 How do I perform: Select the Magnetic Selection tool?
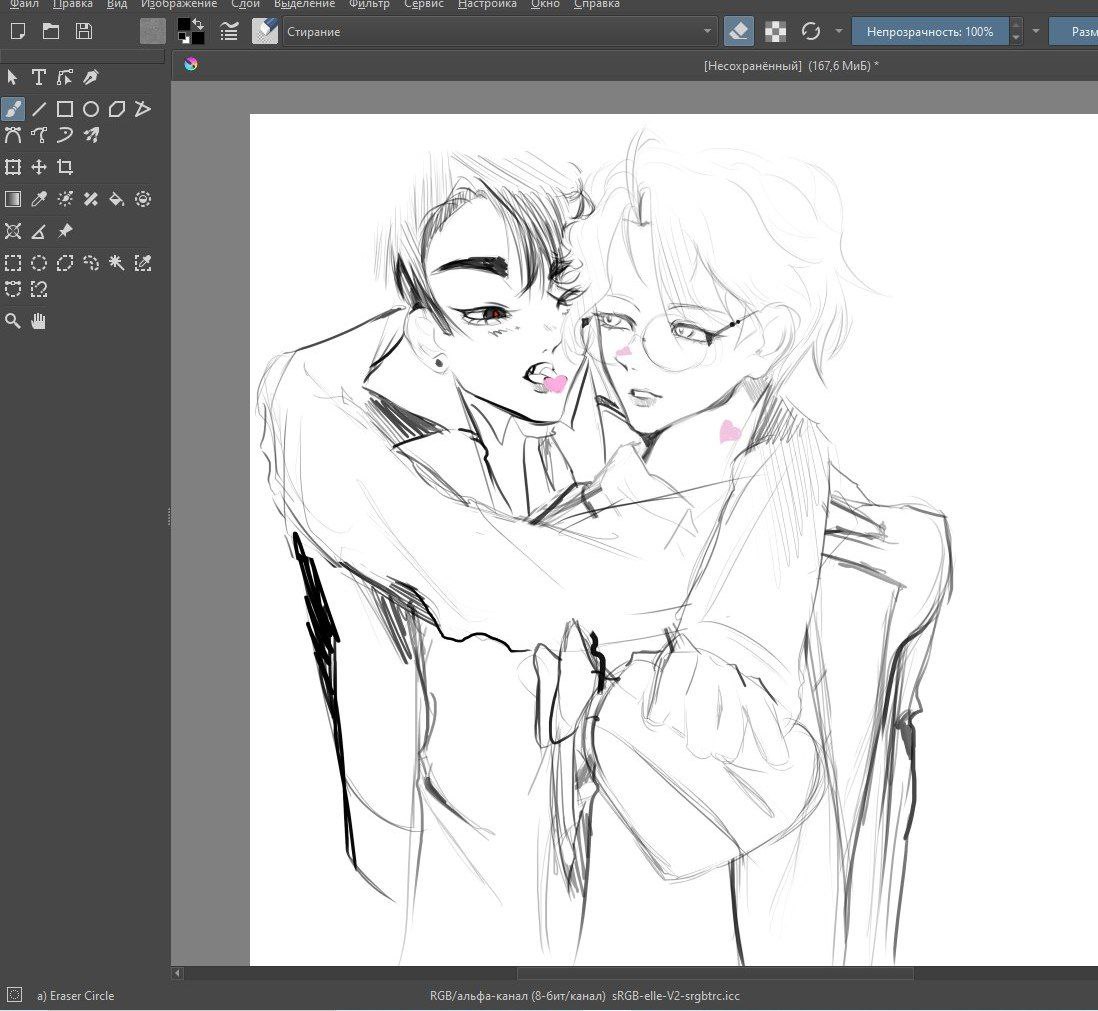[x=39, y=289]
